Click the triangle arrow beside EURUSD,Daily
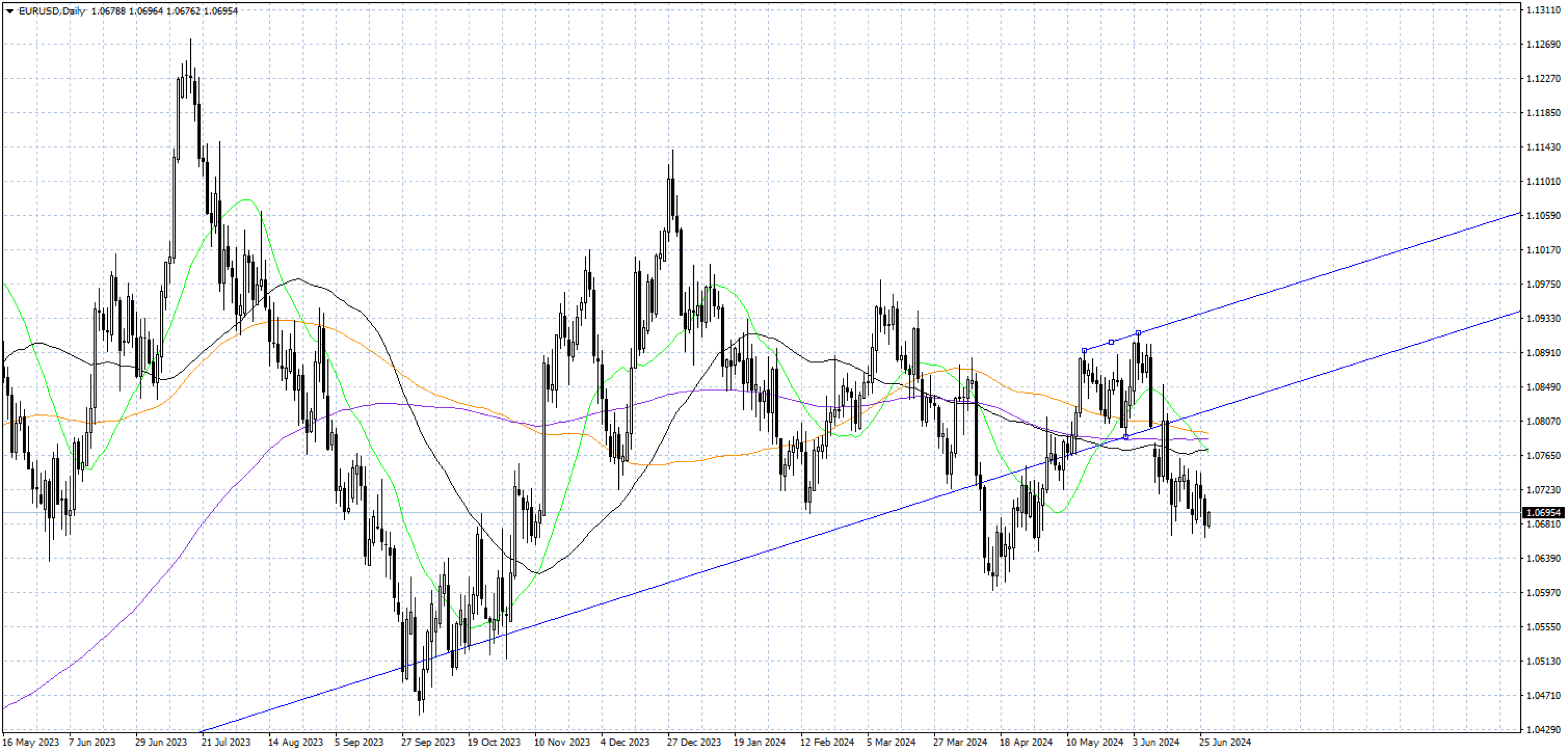This screenshot has height=754, width=1568. [9, 11]
